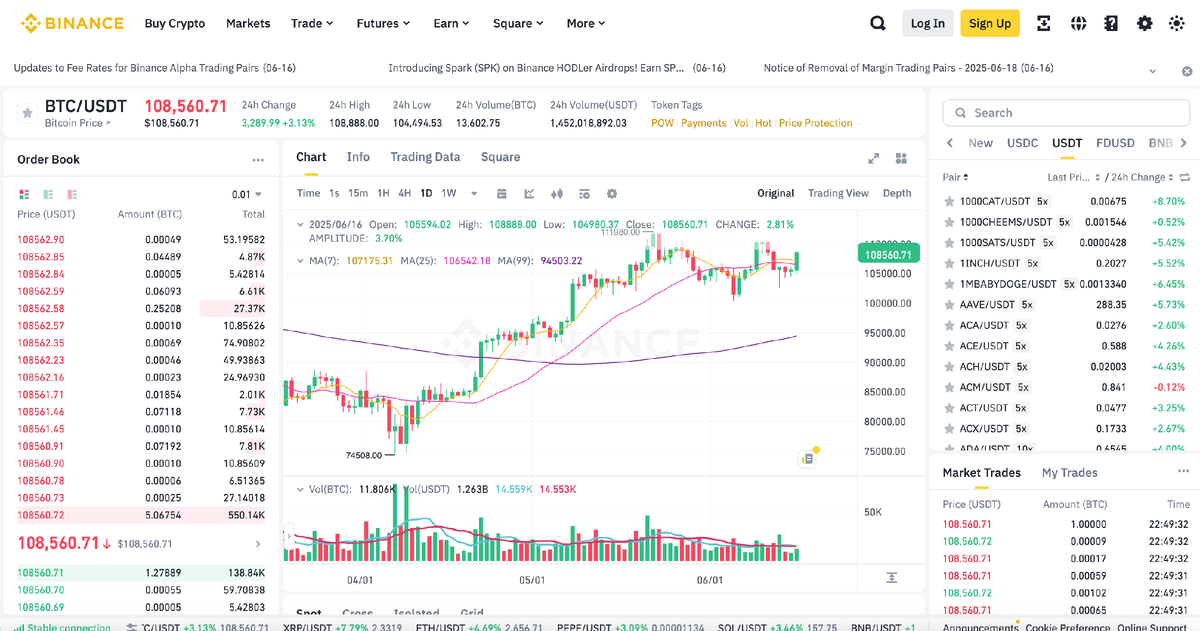Select the FDUSD market tab

pos(1115,143)
